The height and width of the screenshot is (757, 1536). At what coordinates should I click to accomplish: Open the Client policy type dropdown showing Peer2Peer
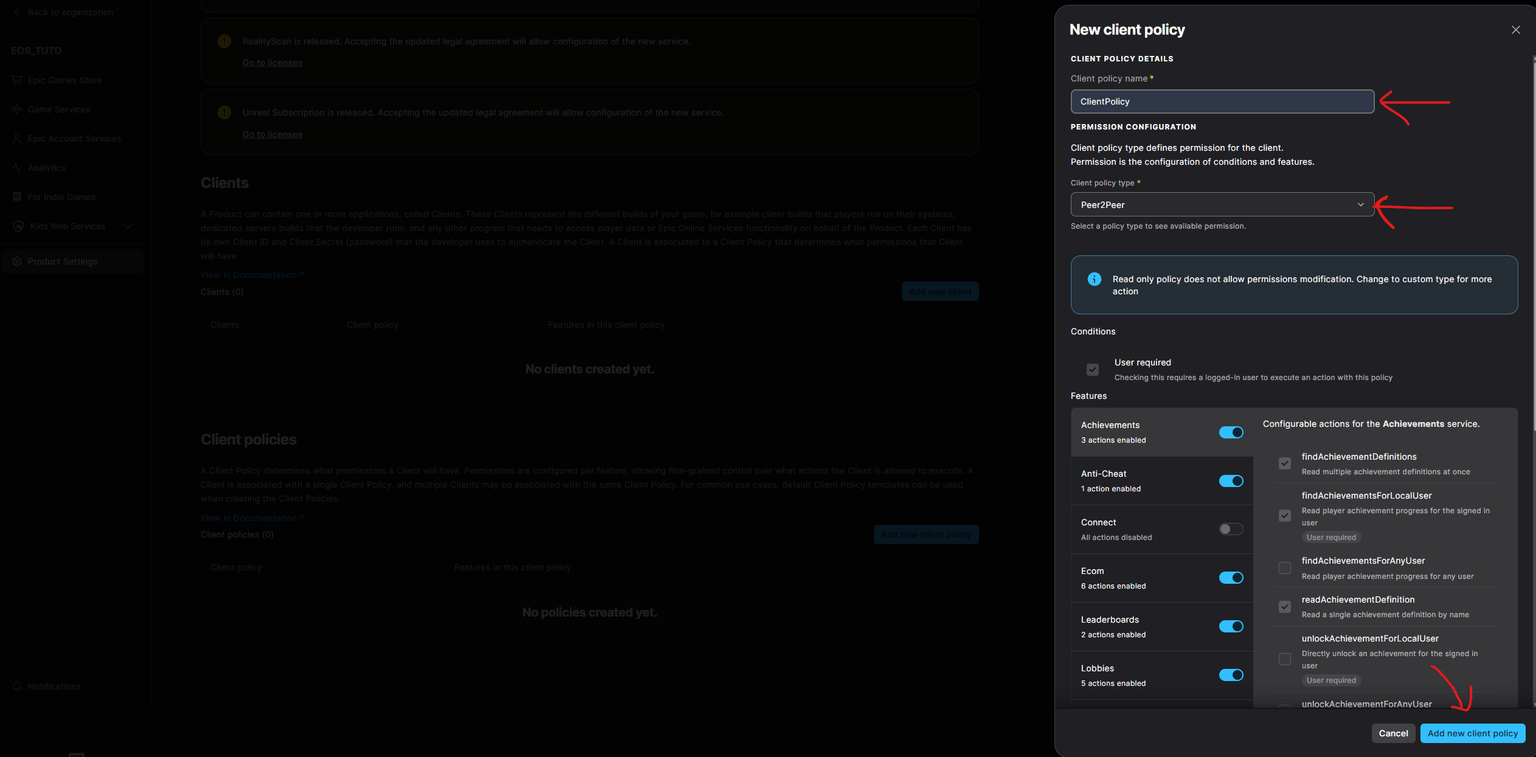click(1222, 204)
